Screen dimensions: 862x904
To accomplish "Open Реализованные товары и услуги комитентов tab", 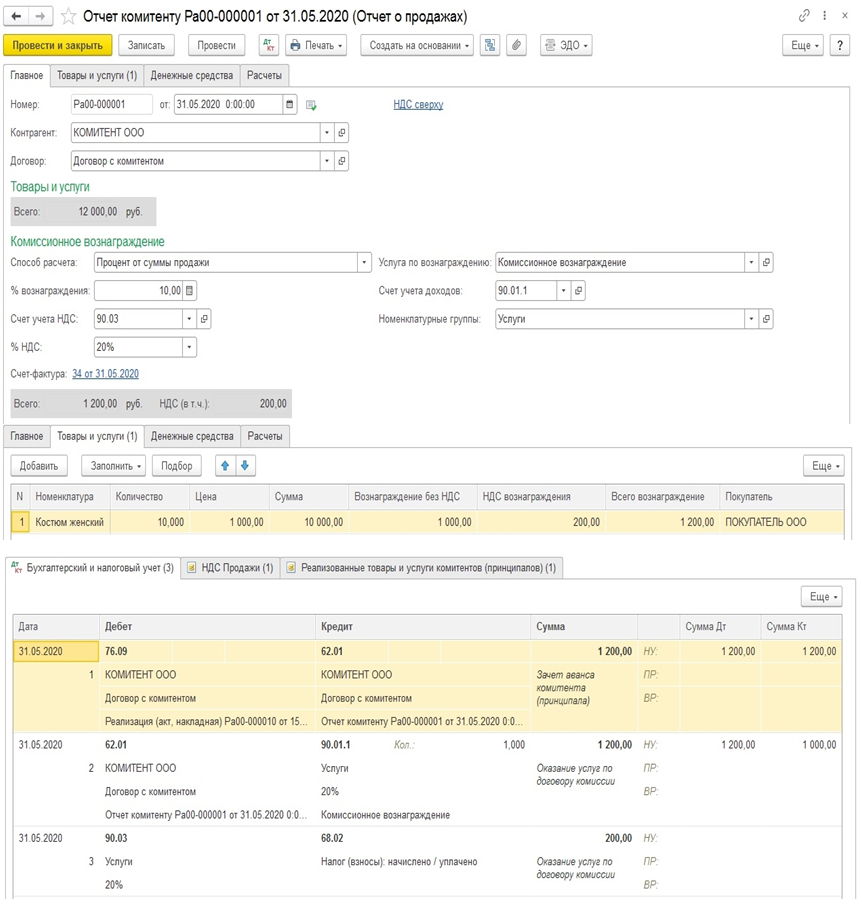I will coord(421,568).
